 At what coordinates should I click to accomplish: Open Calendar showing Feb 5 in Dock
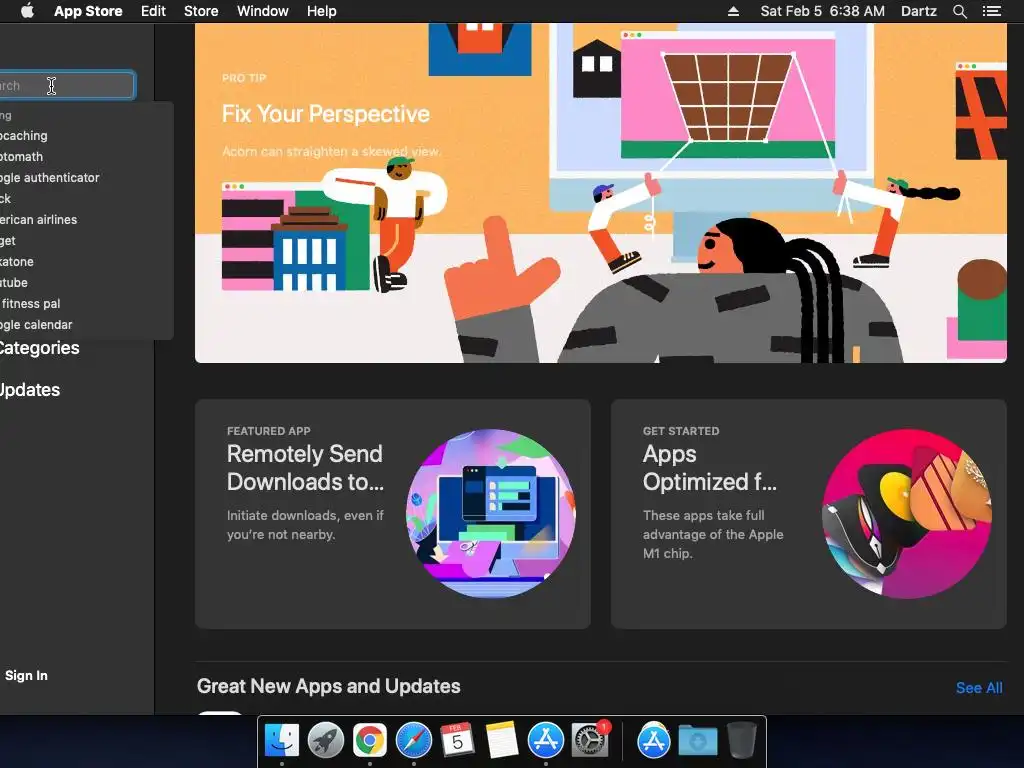point(457,741)
